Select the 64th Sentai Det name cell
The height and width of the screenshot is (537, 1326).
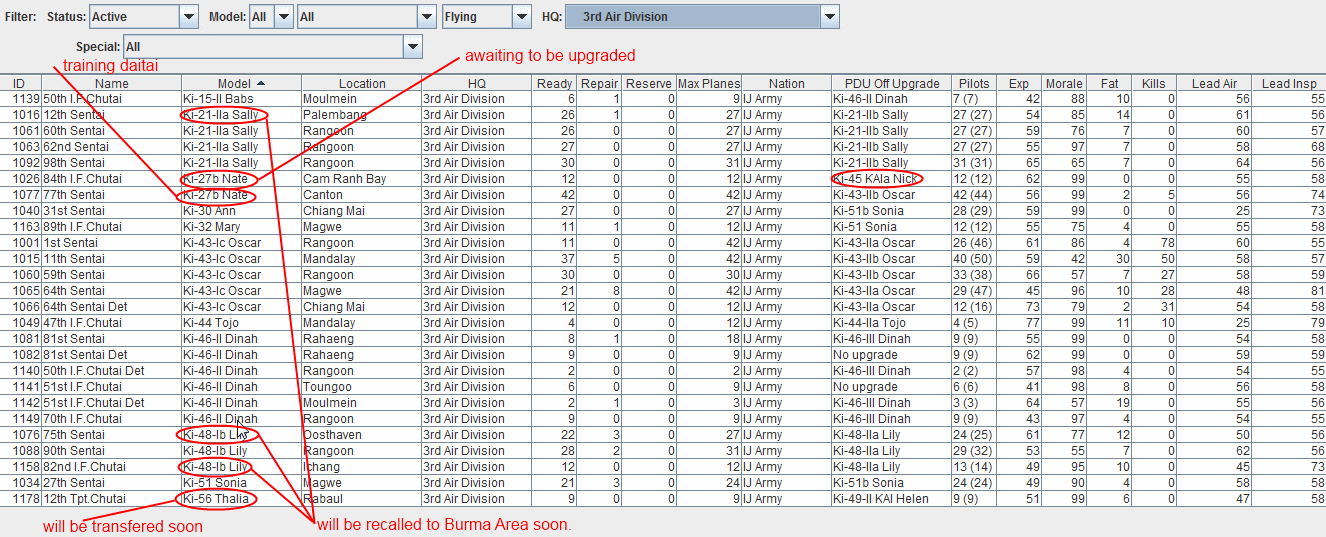tap(111, 307)
